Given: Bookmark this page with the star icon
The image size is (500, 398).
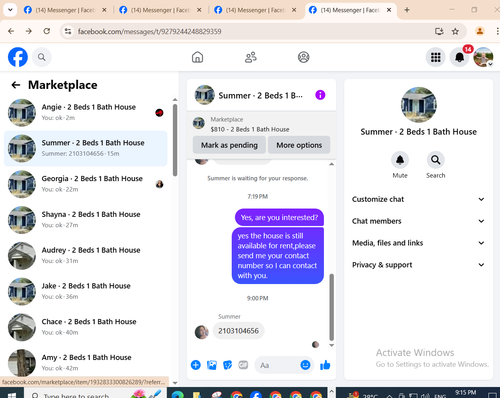Looking at the screenshot, I should 455,31.
